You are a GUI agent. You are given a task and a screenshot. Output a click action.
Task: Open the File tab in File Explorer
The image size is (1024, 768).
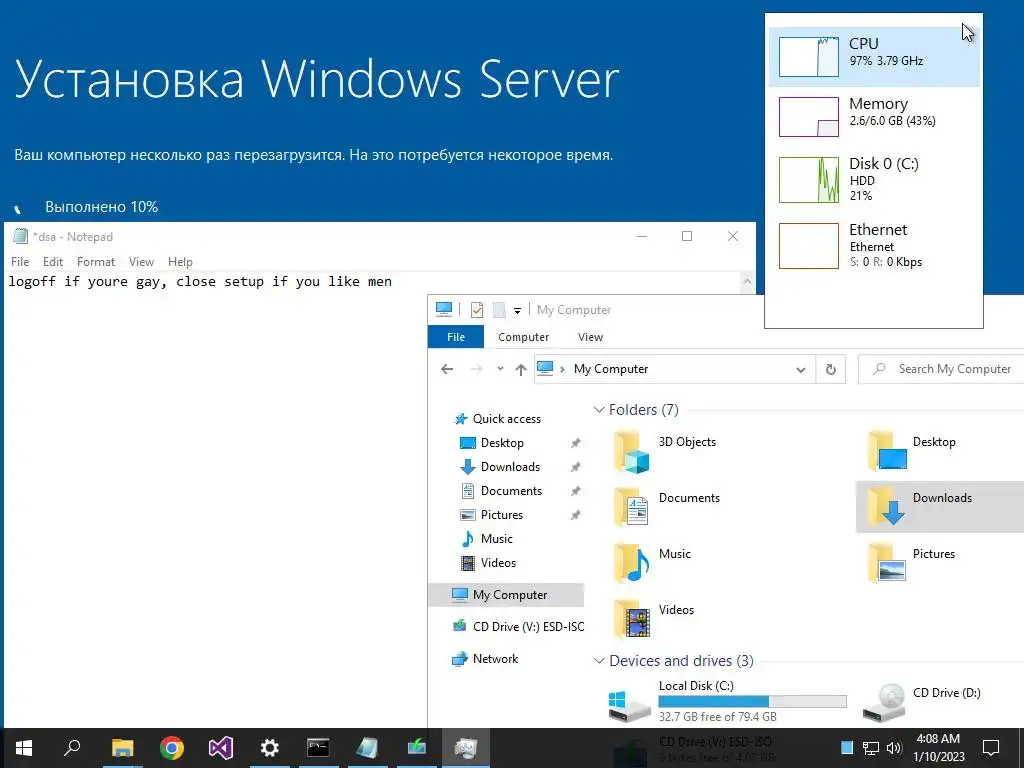(x=456, y=337)
